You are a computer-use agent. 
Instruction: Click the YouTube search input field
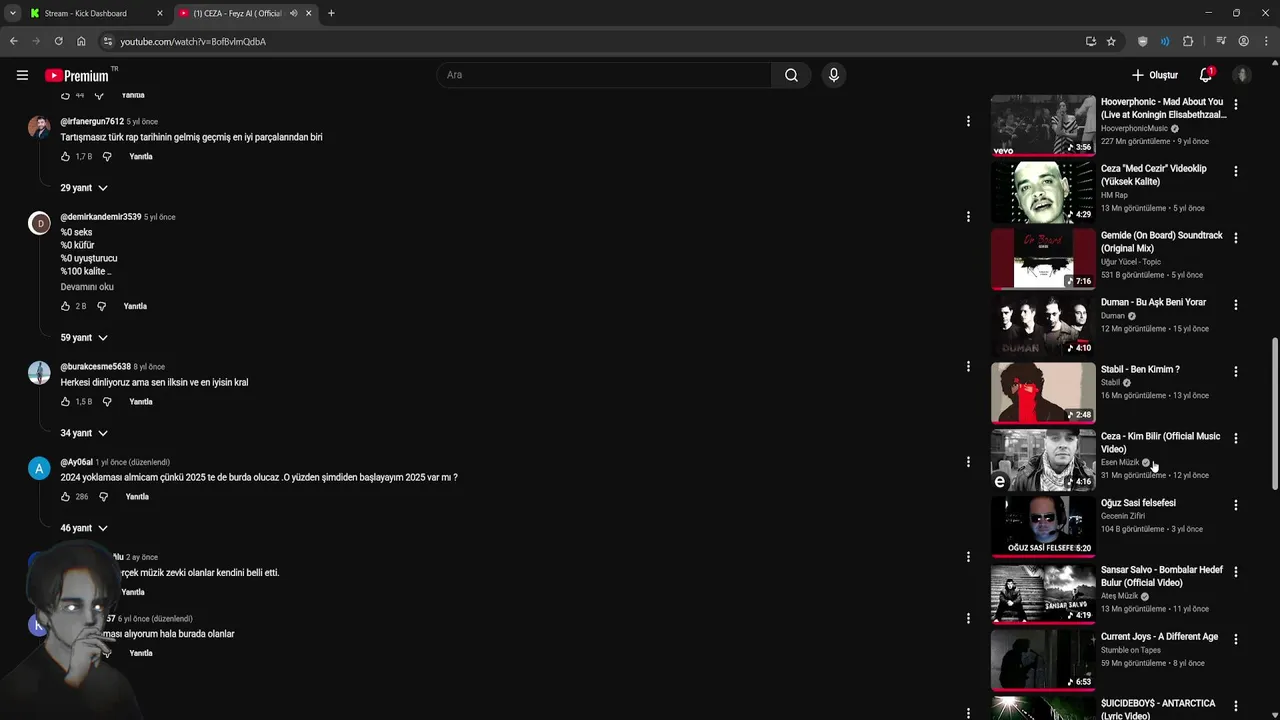604,75
